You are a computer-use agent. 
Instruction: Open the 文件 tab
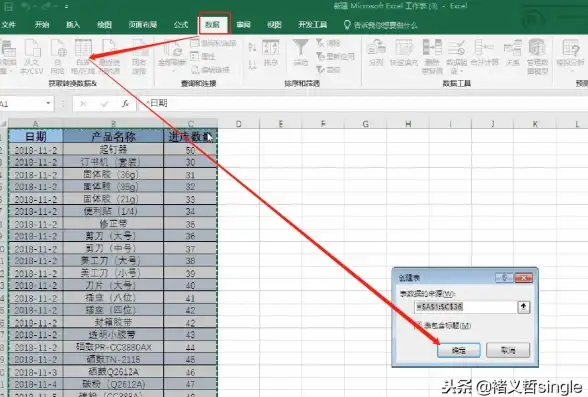(x=8, y=25)
